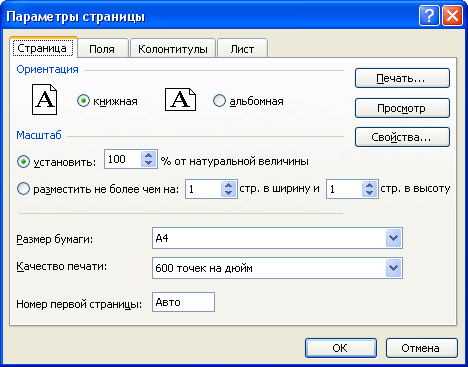Click the Просмотр button
The width and height of the screenshot is (468, 367).
coord(402,108)
